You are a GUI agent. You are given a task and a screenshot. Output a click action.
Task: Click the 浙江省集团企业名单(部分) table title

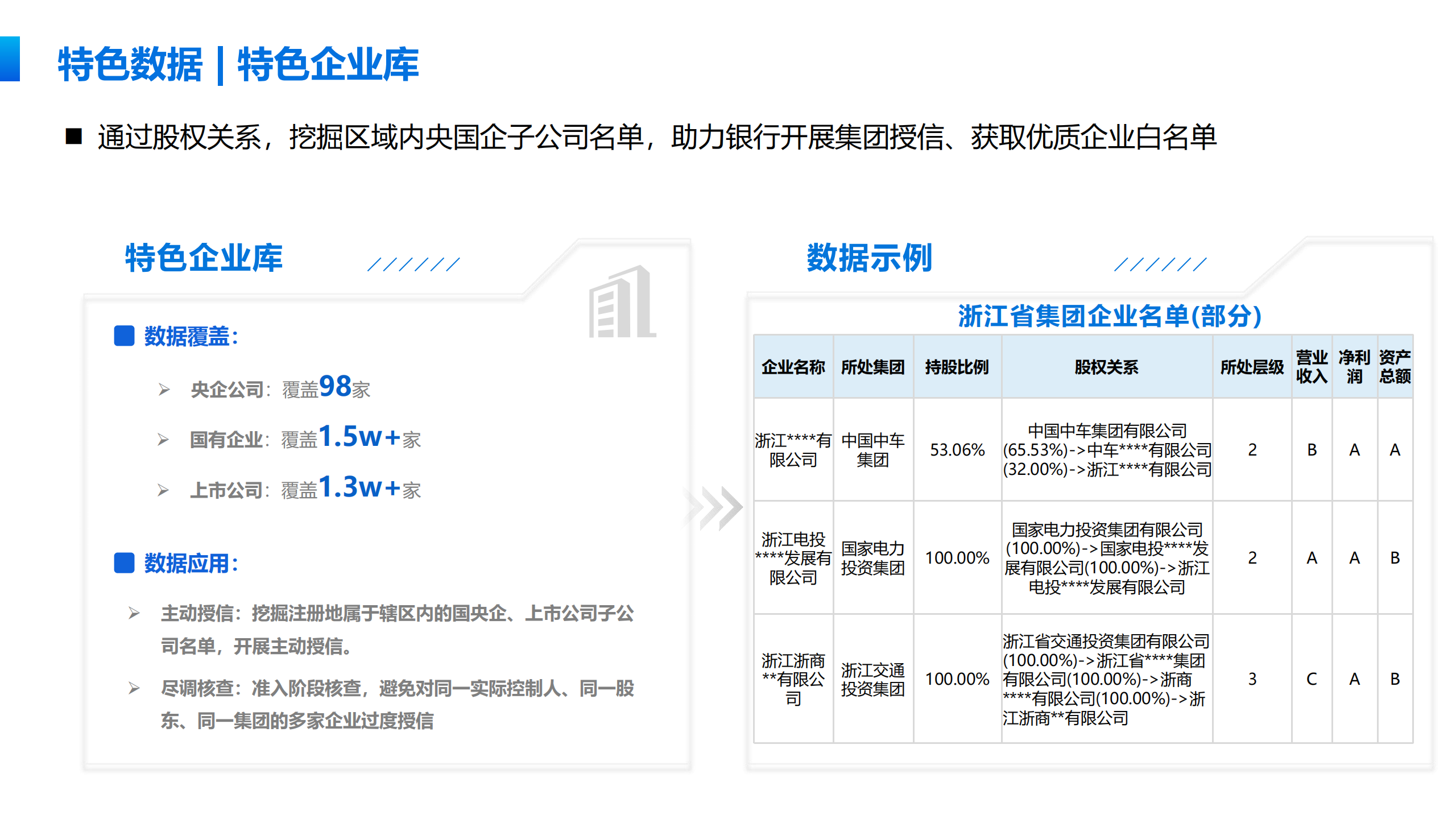[1109, 316]
